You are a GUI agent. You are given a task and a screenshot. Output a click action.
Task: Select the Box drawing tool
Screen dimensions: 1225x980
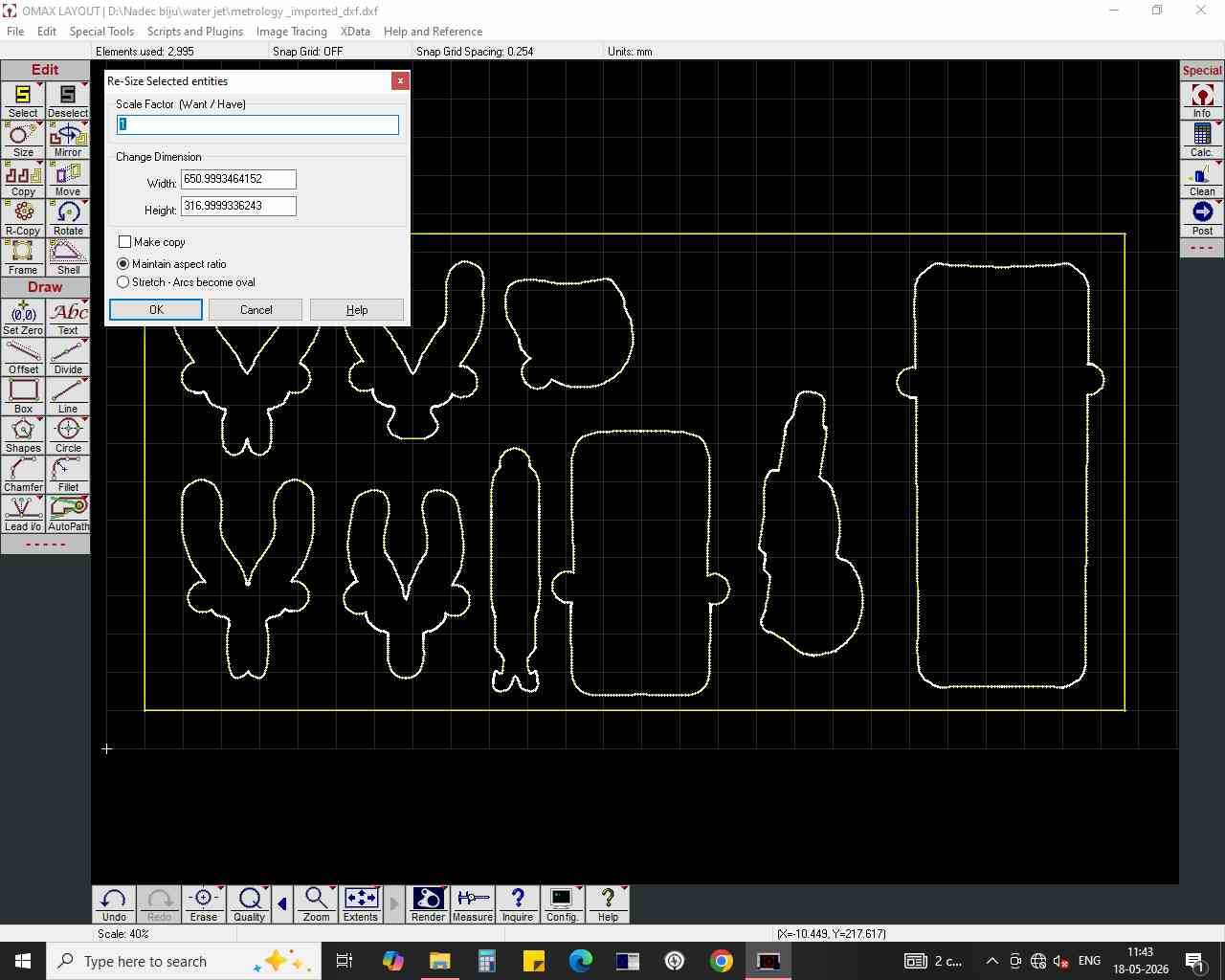pos(23,396)
